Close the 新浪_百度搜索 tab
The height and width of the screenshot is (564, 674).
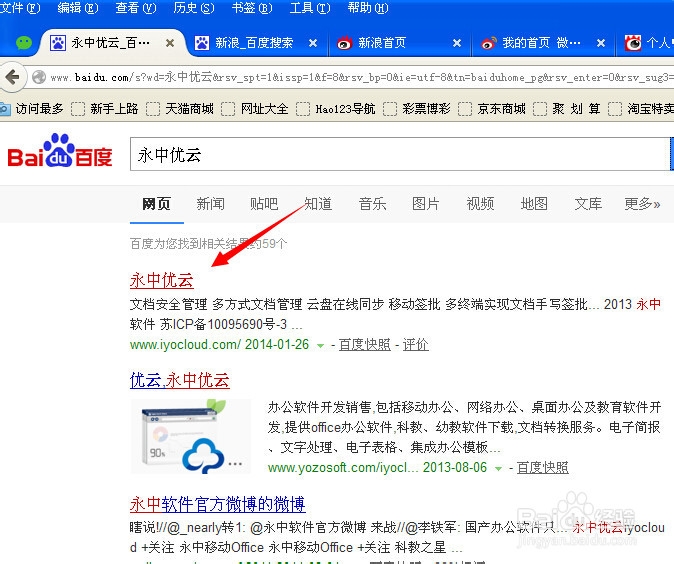[313, 43]
